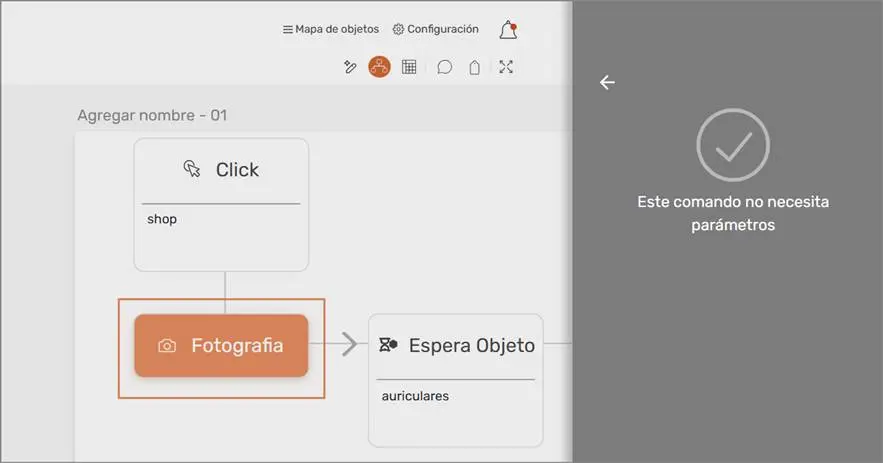Click the cursor icon in Click node

(x=192, y=169)
